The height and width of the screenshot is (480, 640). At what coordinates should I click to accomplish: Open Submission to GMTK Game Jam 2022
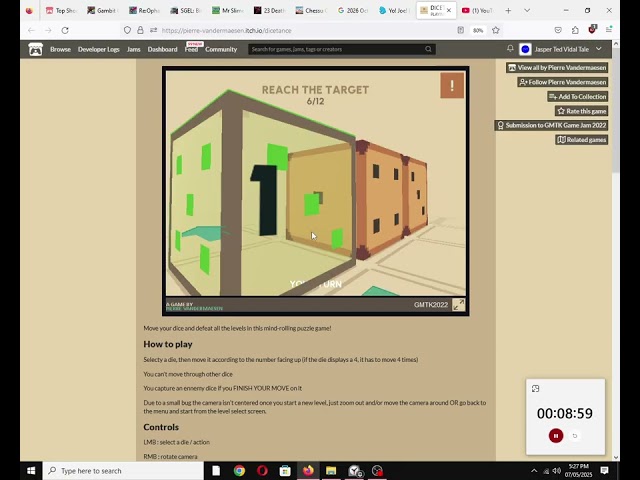[551, 125]
